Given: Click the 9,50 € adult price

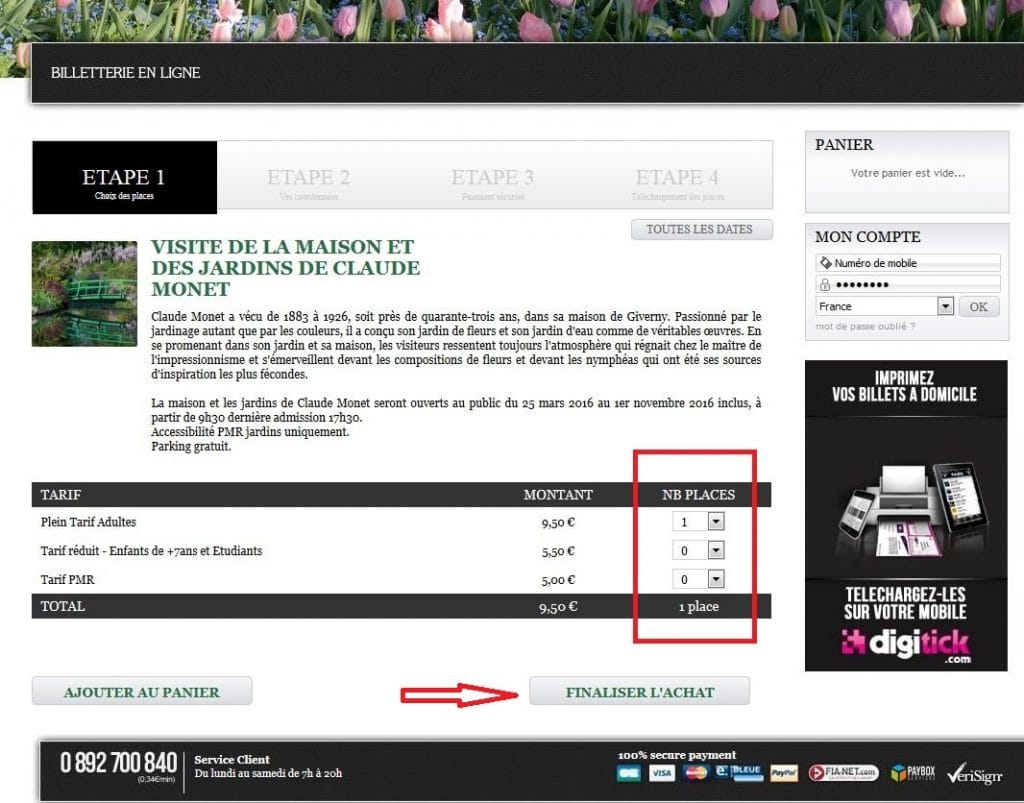Looking at the screenshot, I should point(558,522).
